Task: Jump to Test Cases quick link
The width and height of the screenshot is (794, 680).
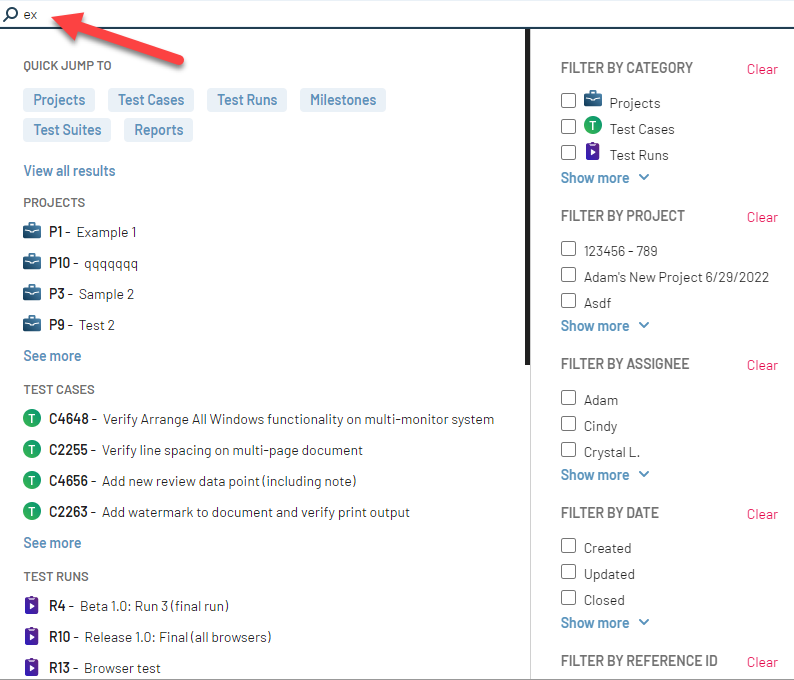Action: point(151,100)
